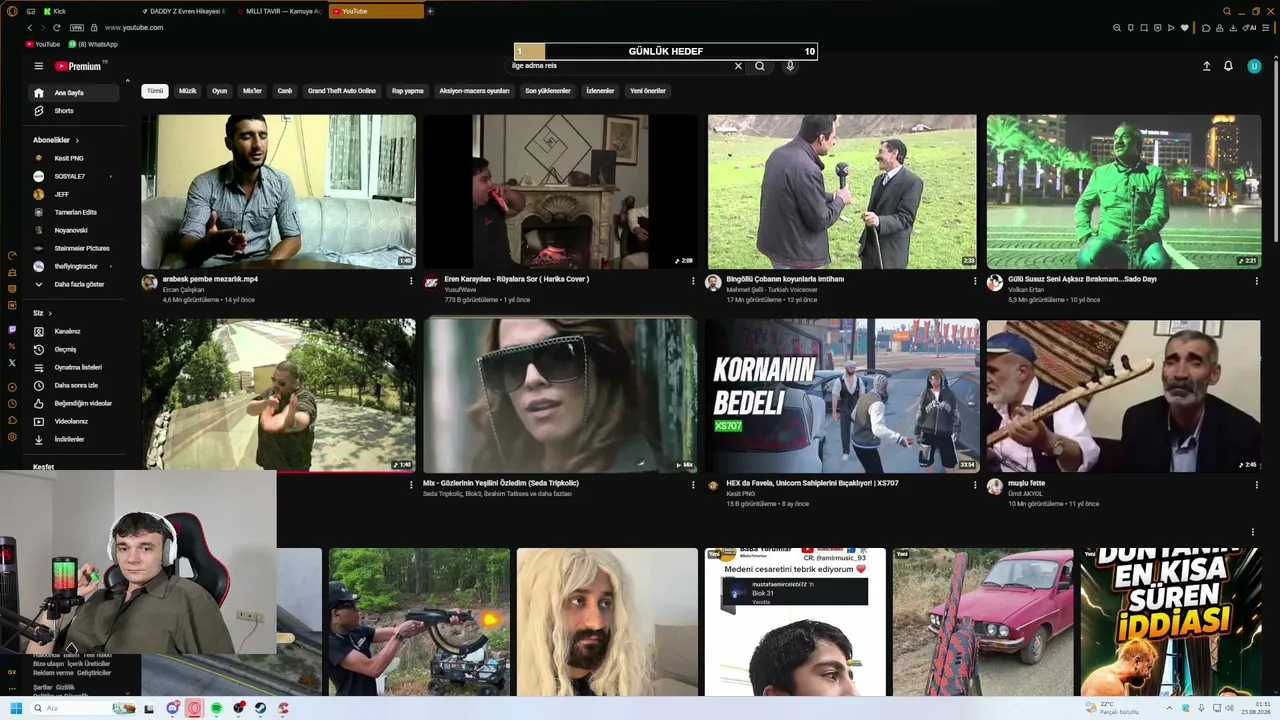The image size is (1280, 720).
Task: Reload the page with the refresh icon
Action: point(57,28)
